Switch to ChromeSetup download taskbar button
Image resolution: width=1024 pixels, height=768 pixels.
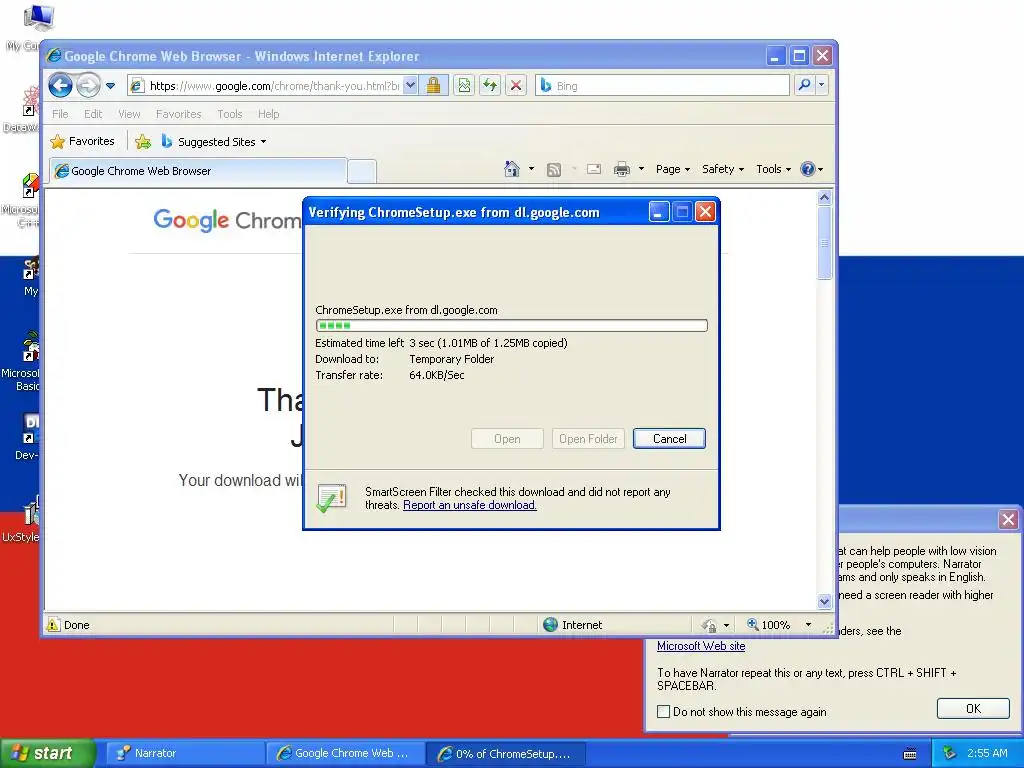point(506,753)
